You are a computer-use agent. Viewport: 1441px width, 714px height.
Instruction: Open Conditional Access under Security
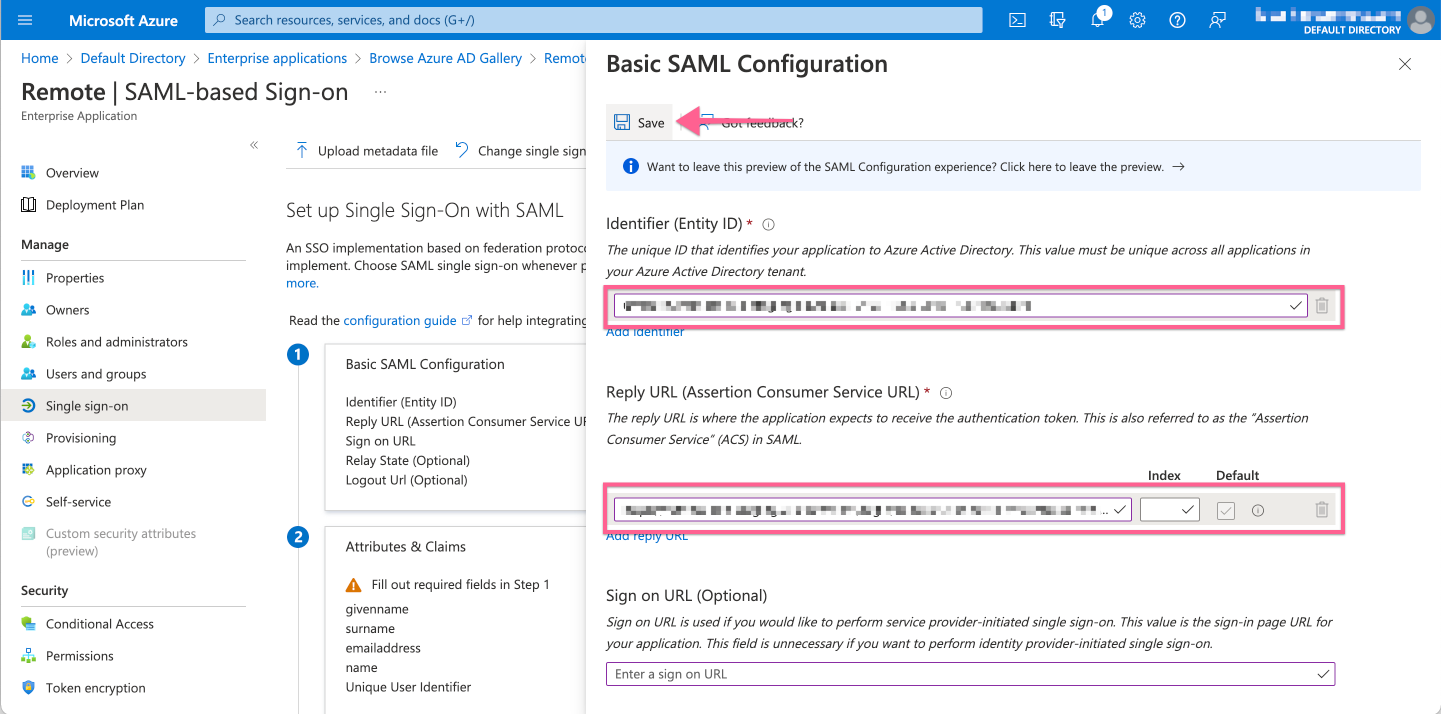(99, 623)
